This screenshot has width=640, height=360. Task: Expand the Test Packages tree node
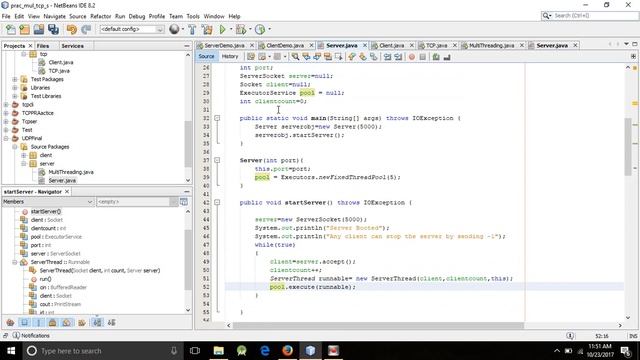[15, 79]
